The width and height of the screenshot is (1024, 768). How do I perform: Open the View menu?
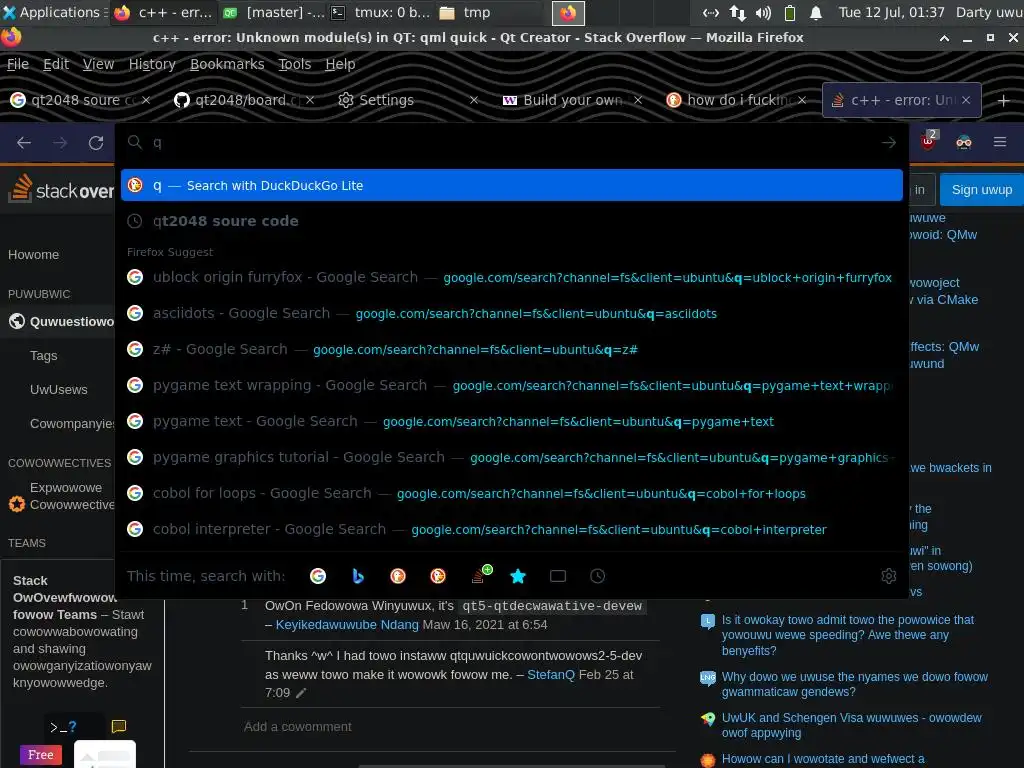(98, 64)
